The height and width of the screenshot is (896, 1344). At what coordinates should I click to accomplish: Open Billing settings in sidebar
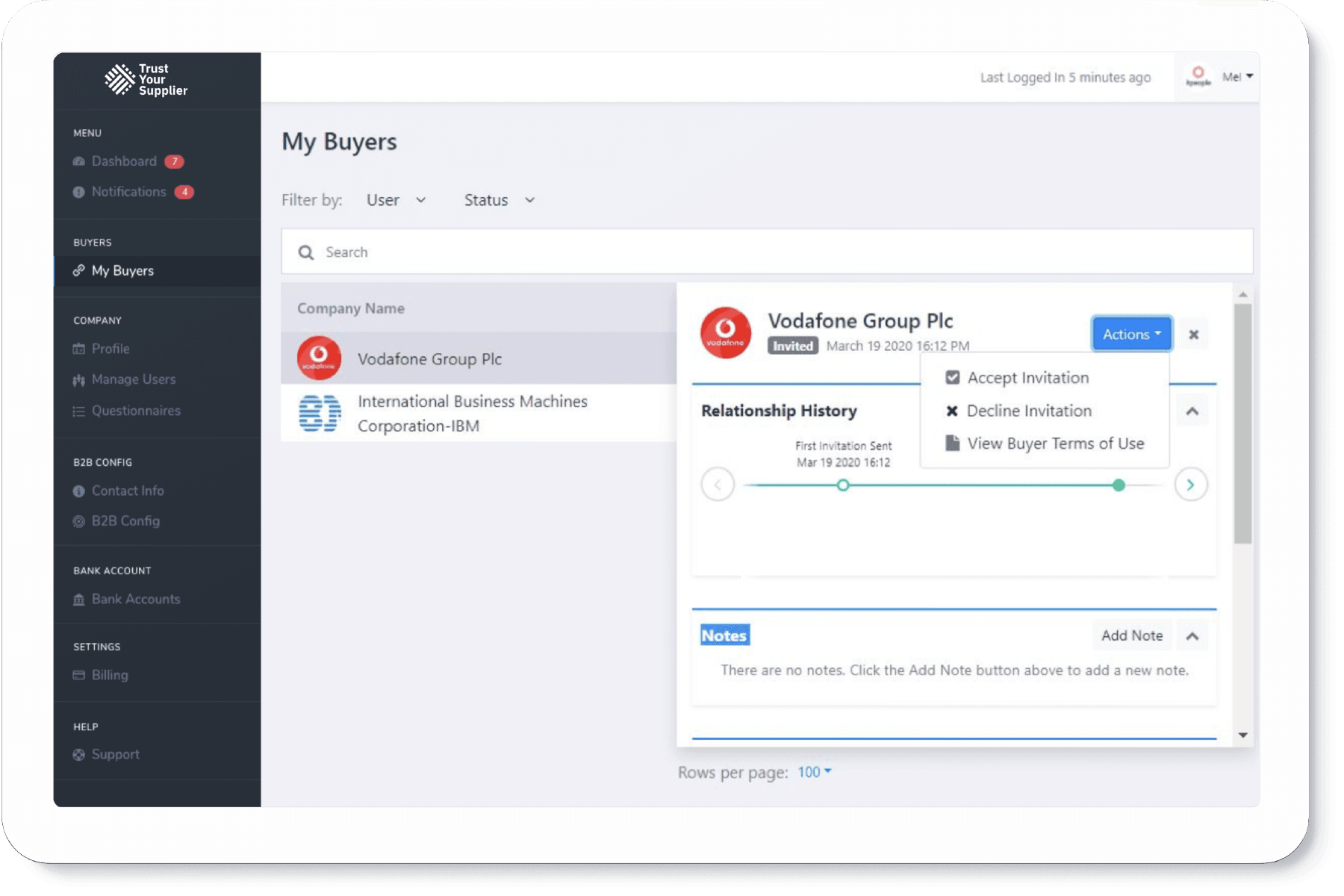pos(110,675)
